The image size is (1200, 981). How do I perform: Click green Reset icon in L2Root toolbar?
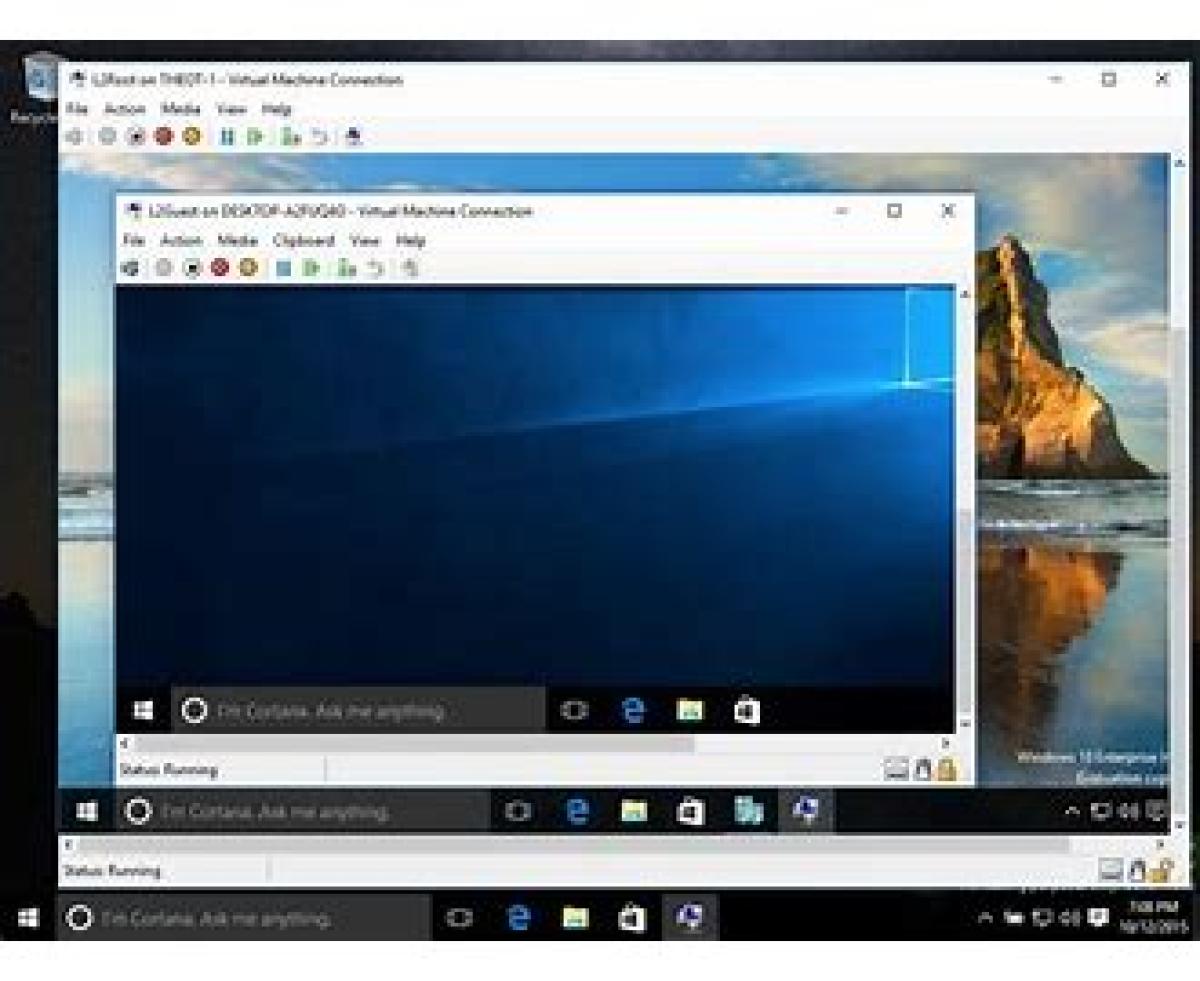tap(256, 137)
